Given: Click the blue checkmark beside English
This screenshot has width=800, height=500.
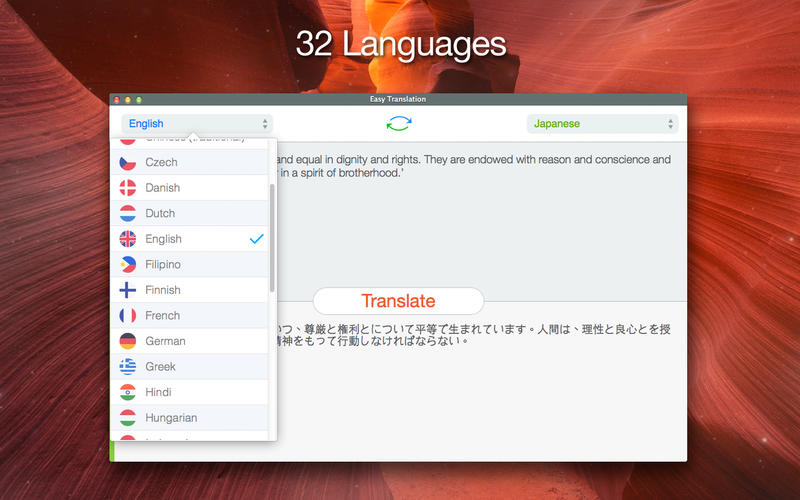Looking at the screenshot, I should click(257, 238).
